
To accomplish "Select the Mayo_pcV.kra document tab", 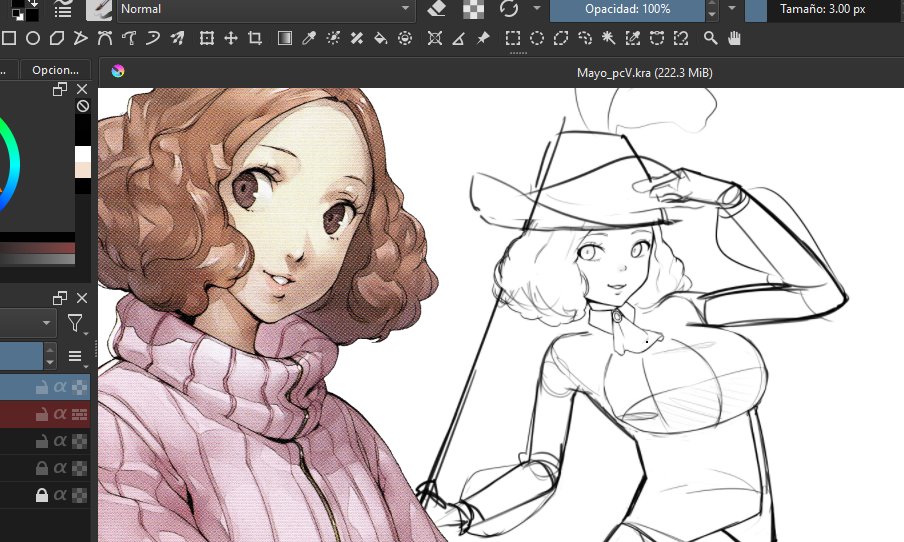I will point(645,73).
